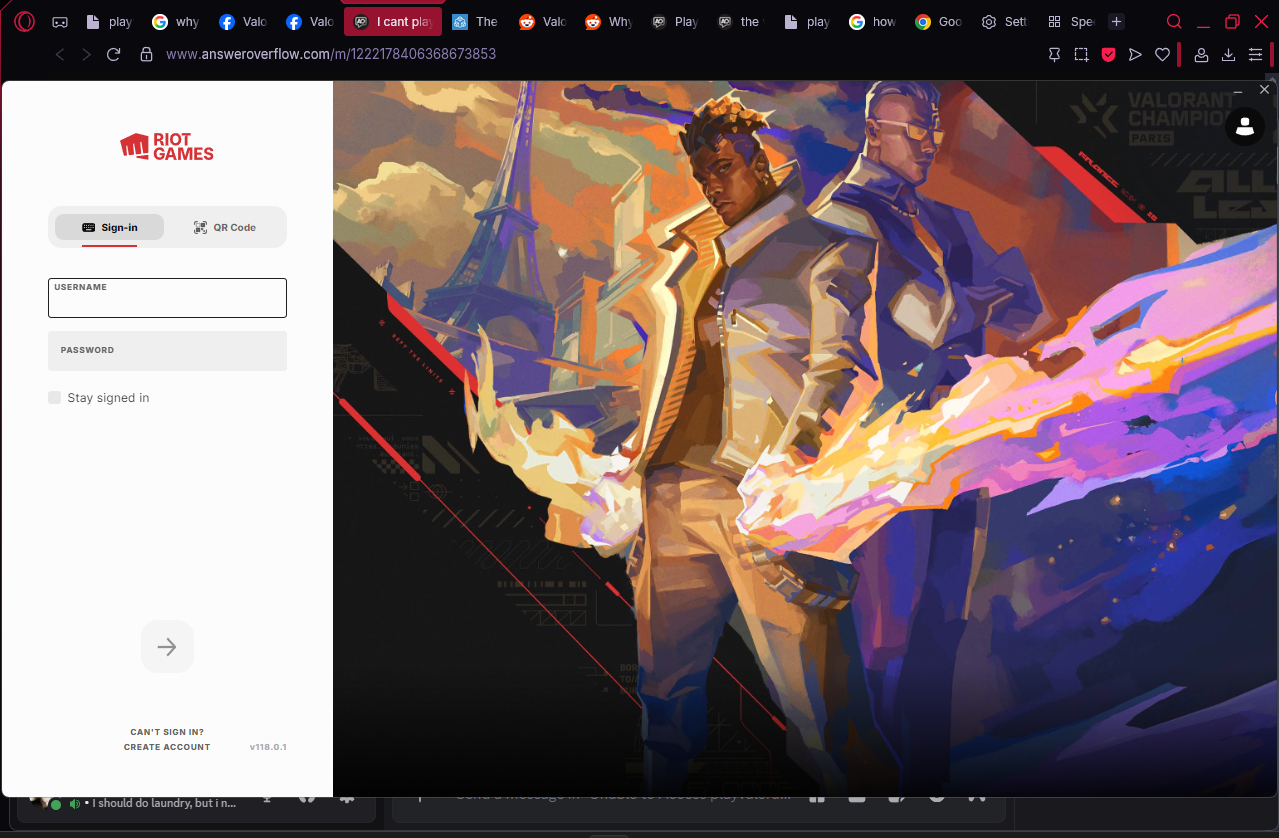Pin the page using the pinboard icon
Viewport: 1279px width, 838px height.
1054,55
